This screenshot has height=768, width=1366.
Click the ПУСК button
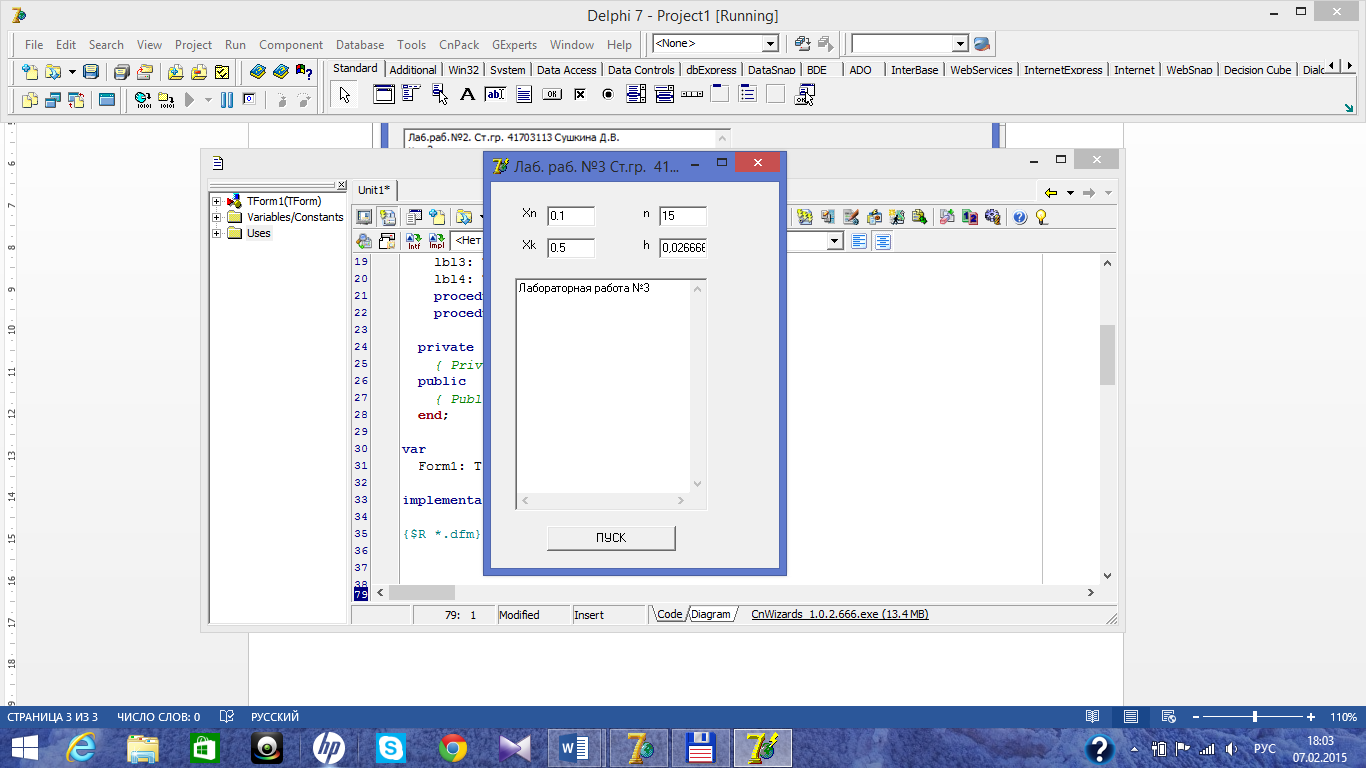(x=611, y=538)
